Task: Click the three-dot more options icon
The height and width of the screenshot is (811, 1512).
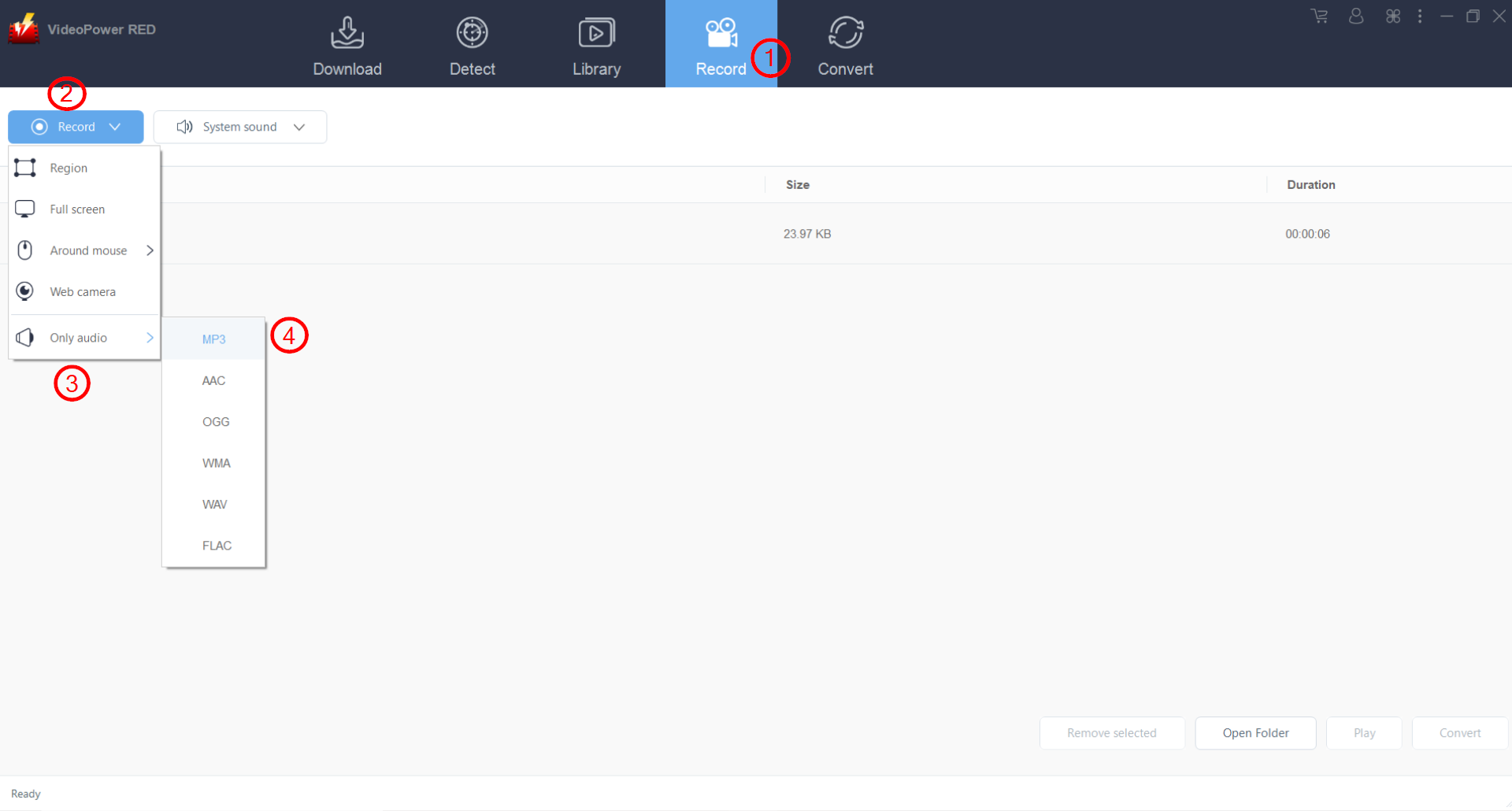Action: 1420,17
